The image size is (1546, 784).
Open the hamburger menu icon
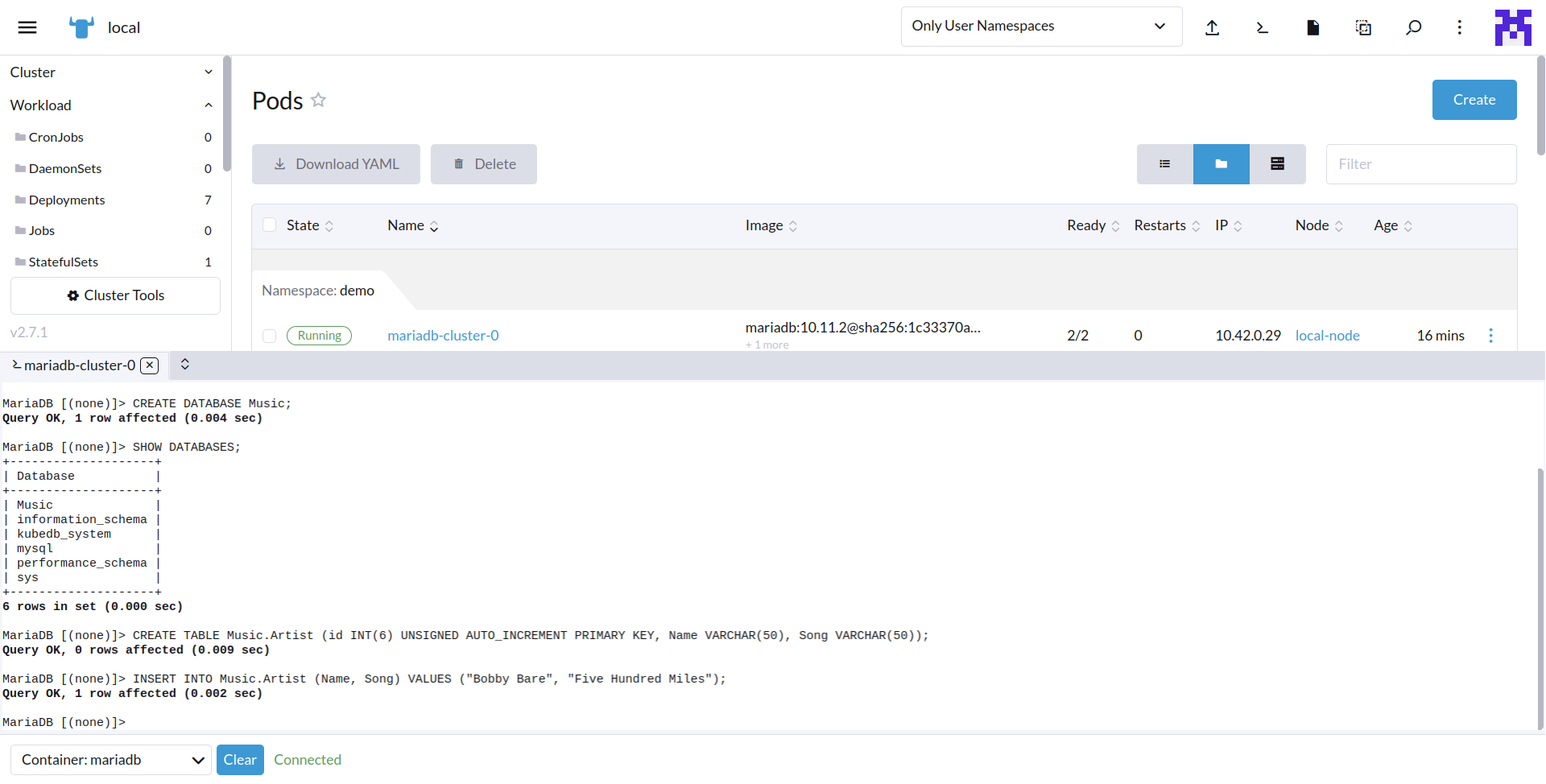tap(27, 27)
